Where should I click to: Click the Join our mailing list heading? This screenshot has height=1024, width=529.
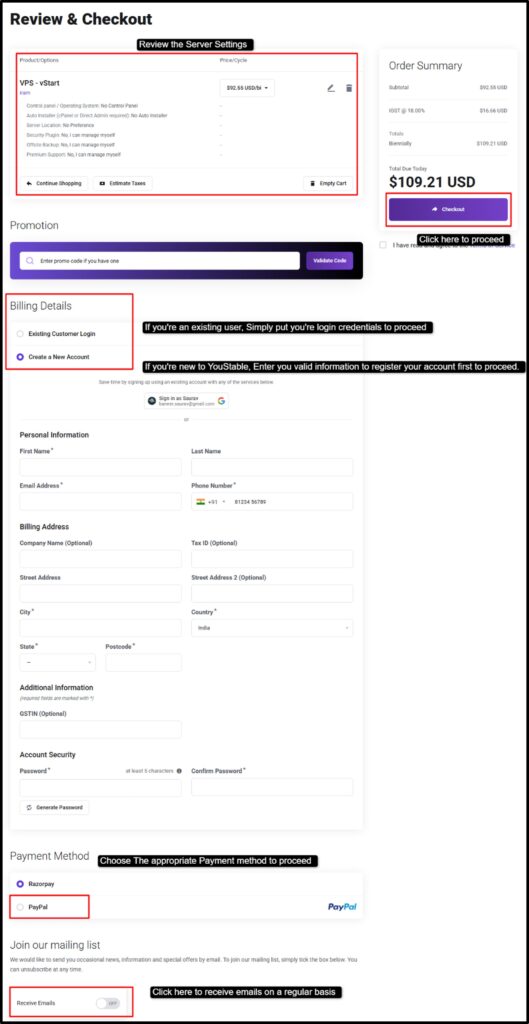(x=55, y=944)
